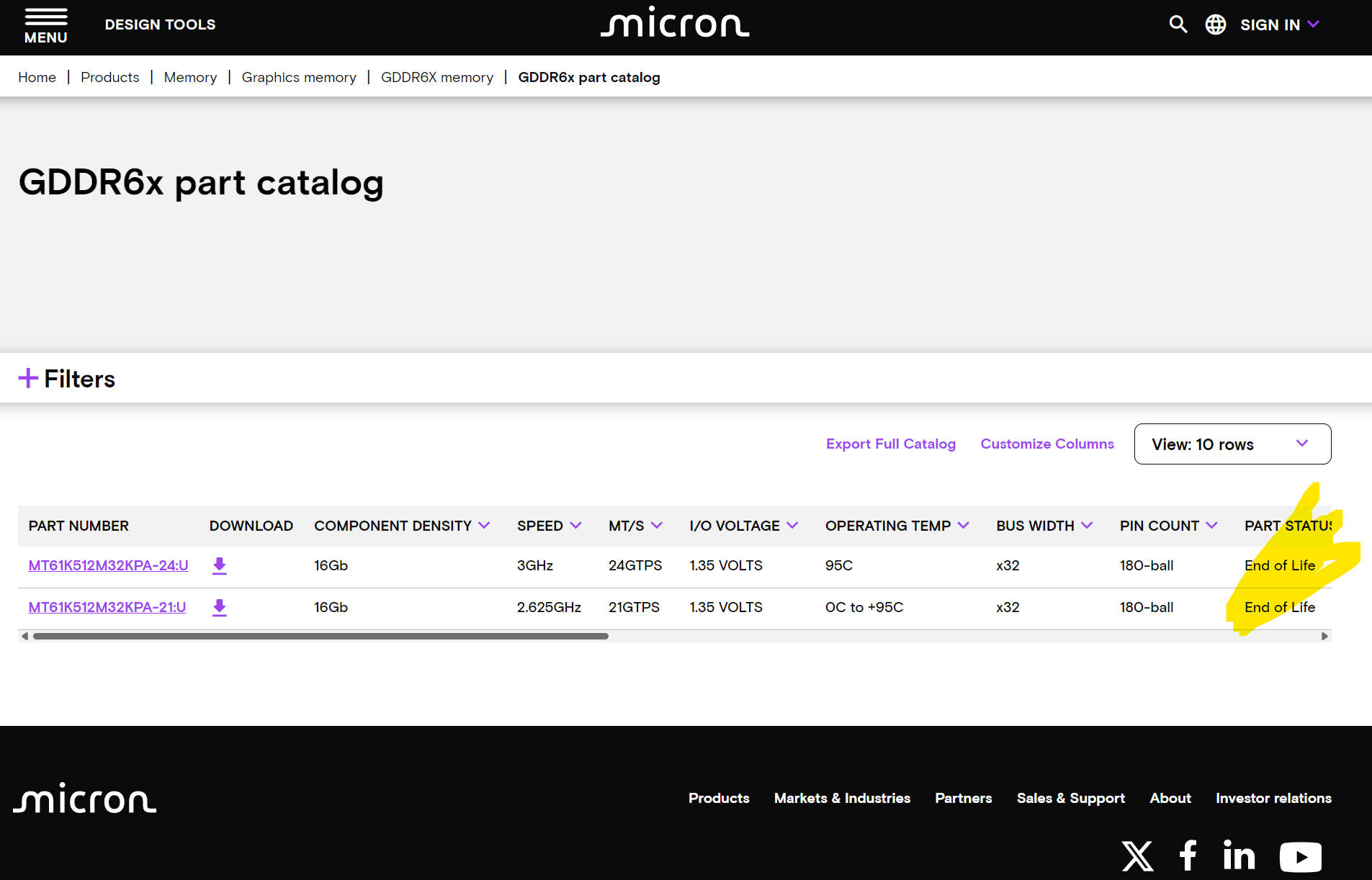Click End of Life in 21:U row
This screenshot has height=880, width=1372.
(x=1280, y=608)
